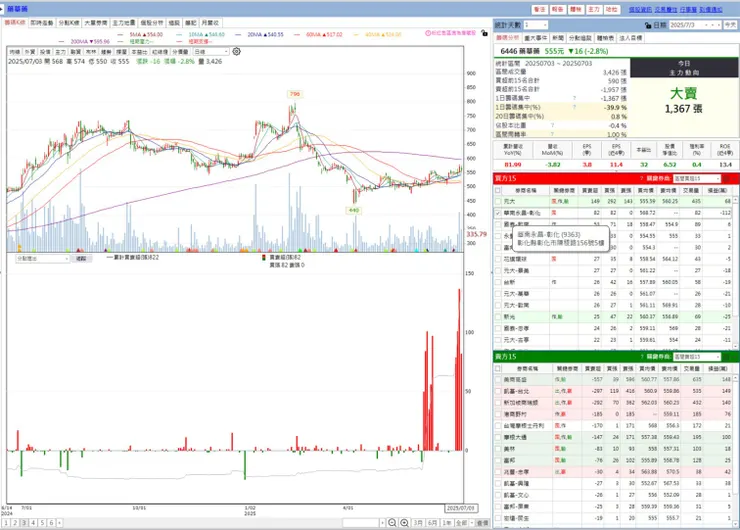
Task: Click the help mark beside 1日籌碼集中(%)
Action: (x=574, y=107)
